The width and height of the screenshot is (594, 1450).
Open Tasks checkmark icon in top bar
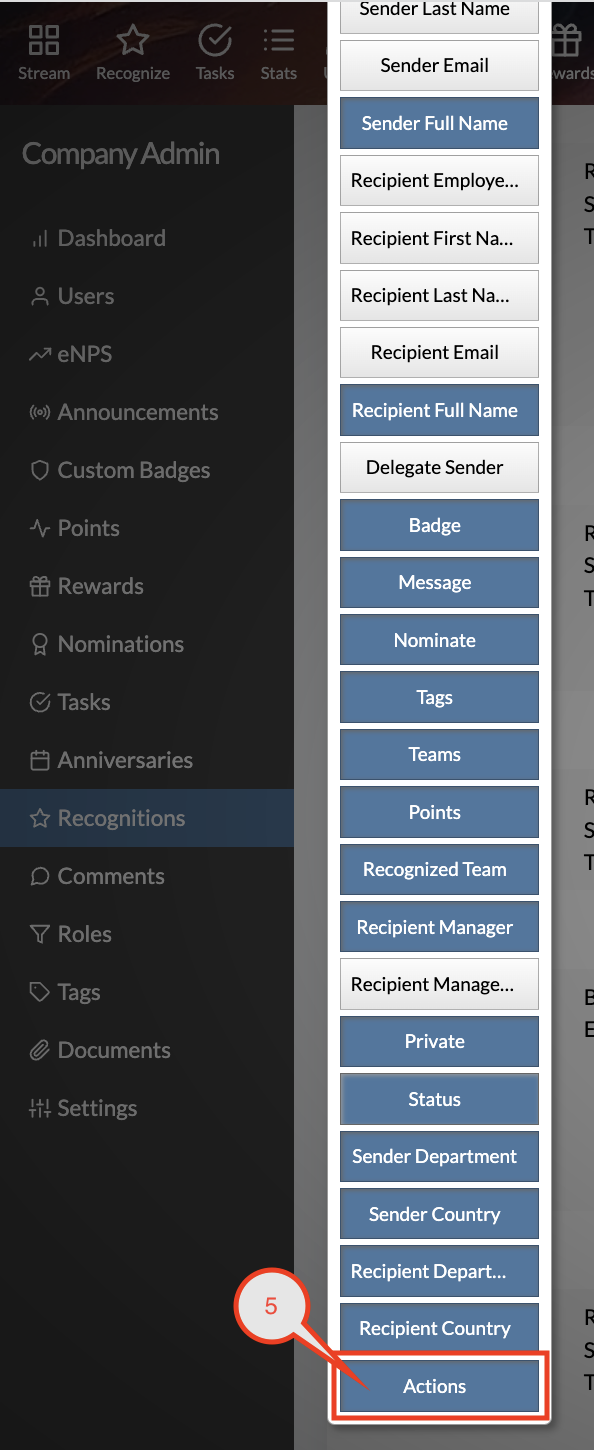215,40
